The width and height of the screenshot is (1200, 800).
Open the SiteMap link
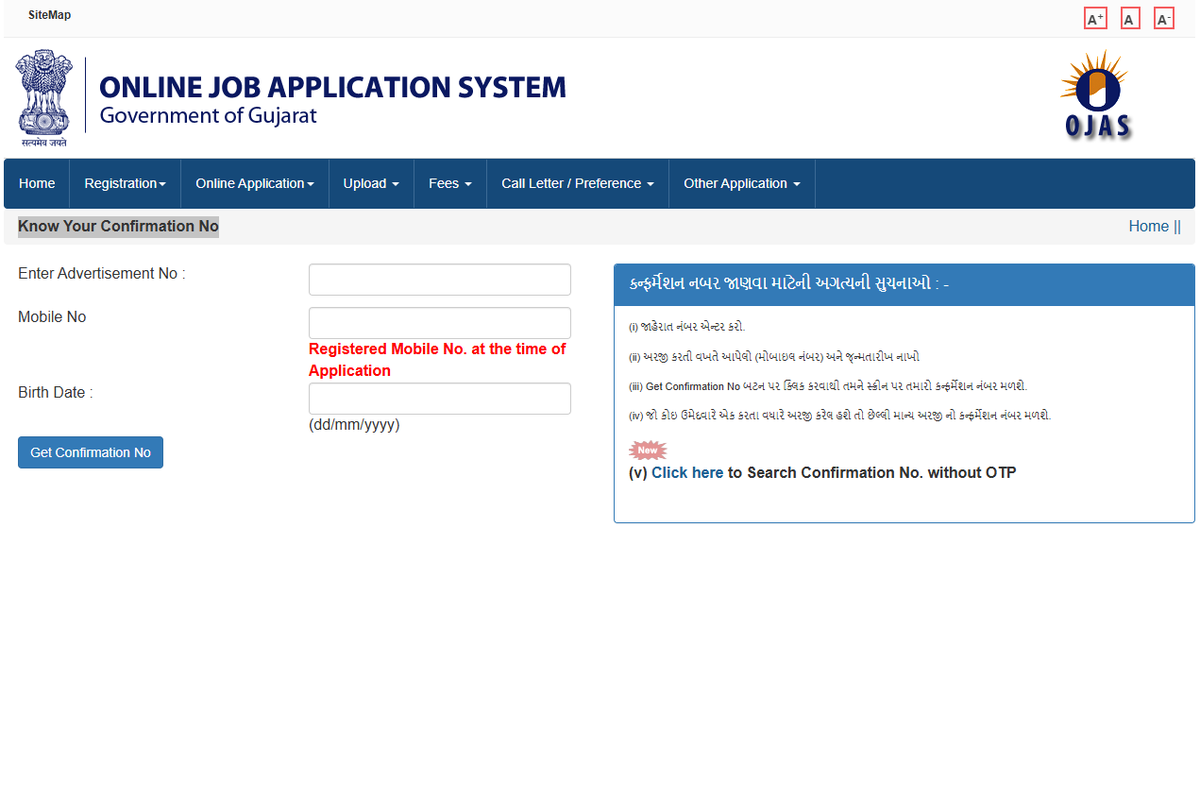click(x=49, y=15)
